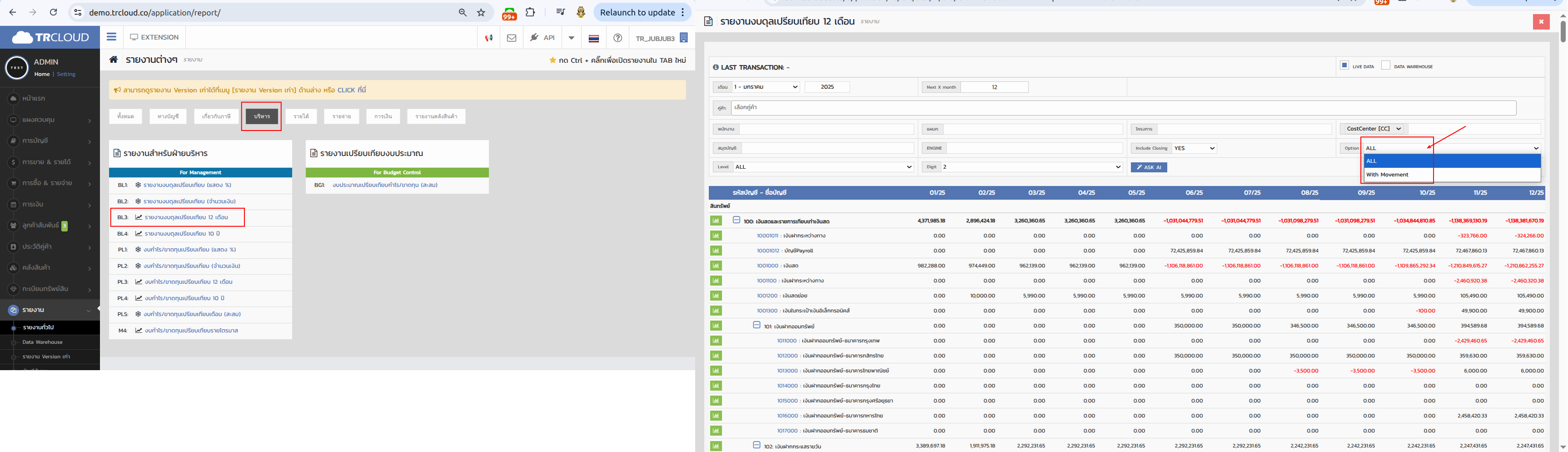The height and width of the screenshot is (452, 1568).
Task: Choose With Movement in Option list
Action: [x=1387, y=175]
